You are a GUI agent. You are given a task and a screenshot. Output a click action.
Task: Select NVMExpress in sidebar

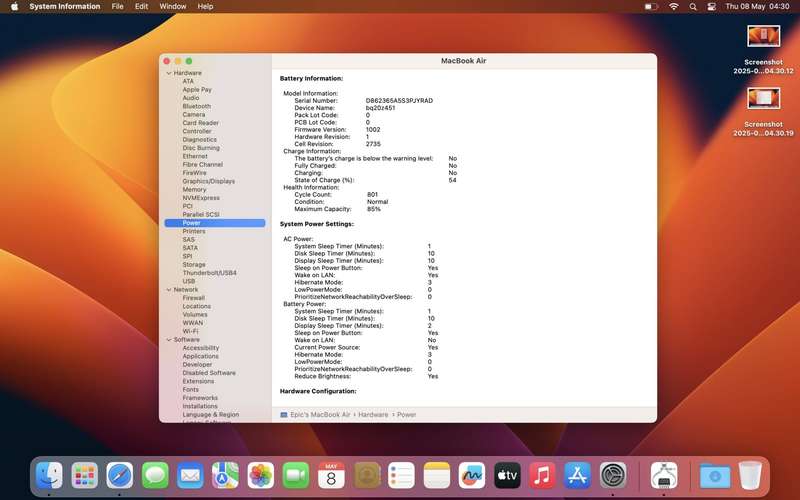(201, 198)
